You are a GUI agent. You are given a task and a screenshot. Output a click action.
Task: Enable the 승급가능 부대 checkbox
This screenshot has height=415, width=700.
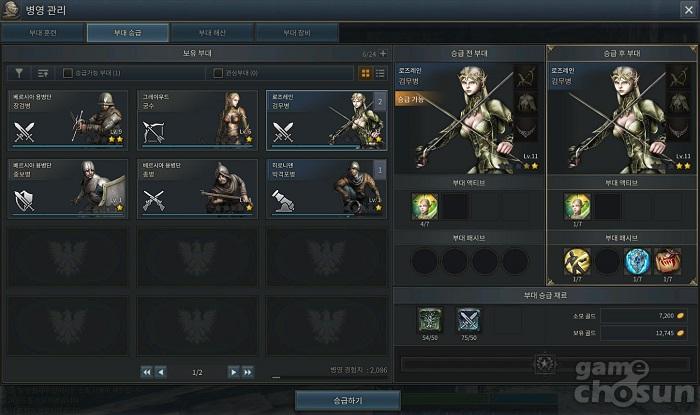click(x=68, y=73)
